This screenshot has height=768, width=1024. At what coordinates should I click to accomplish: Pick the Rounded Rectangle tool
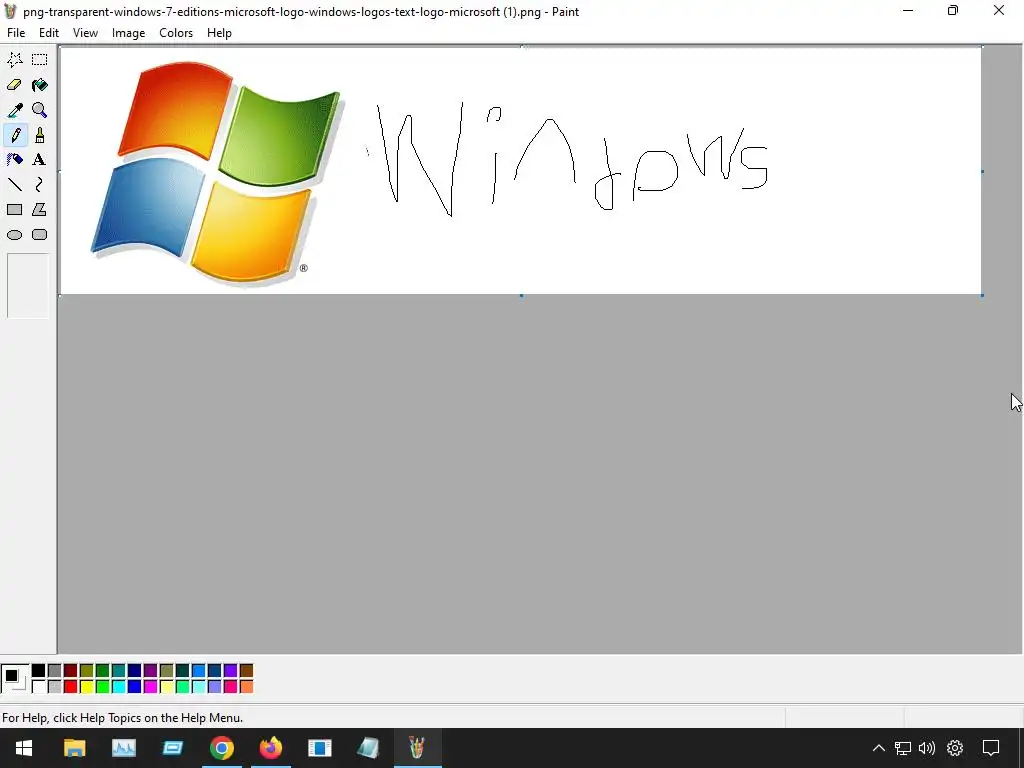click(x=40, y=235)
